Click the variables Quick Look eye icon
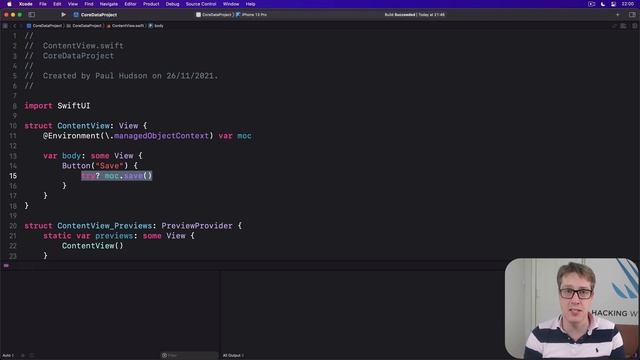640x360 pixels. [23, 356]
